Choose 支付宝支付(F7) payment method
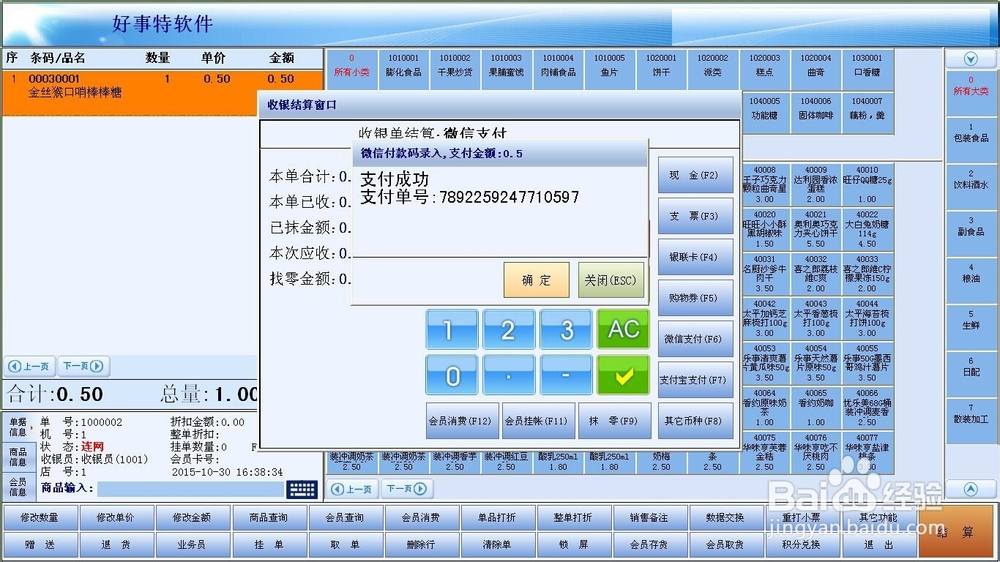The height and width of the screenshot is (562, 1000). tap(695, 380)
